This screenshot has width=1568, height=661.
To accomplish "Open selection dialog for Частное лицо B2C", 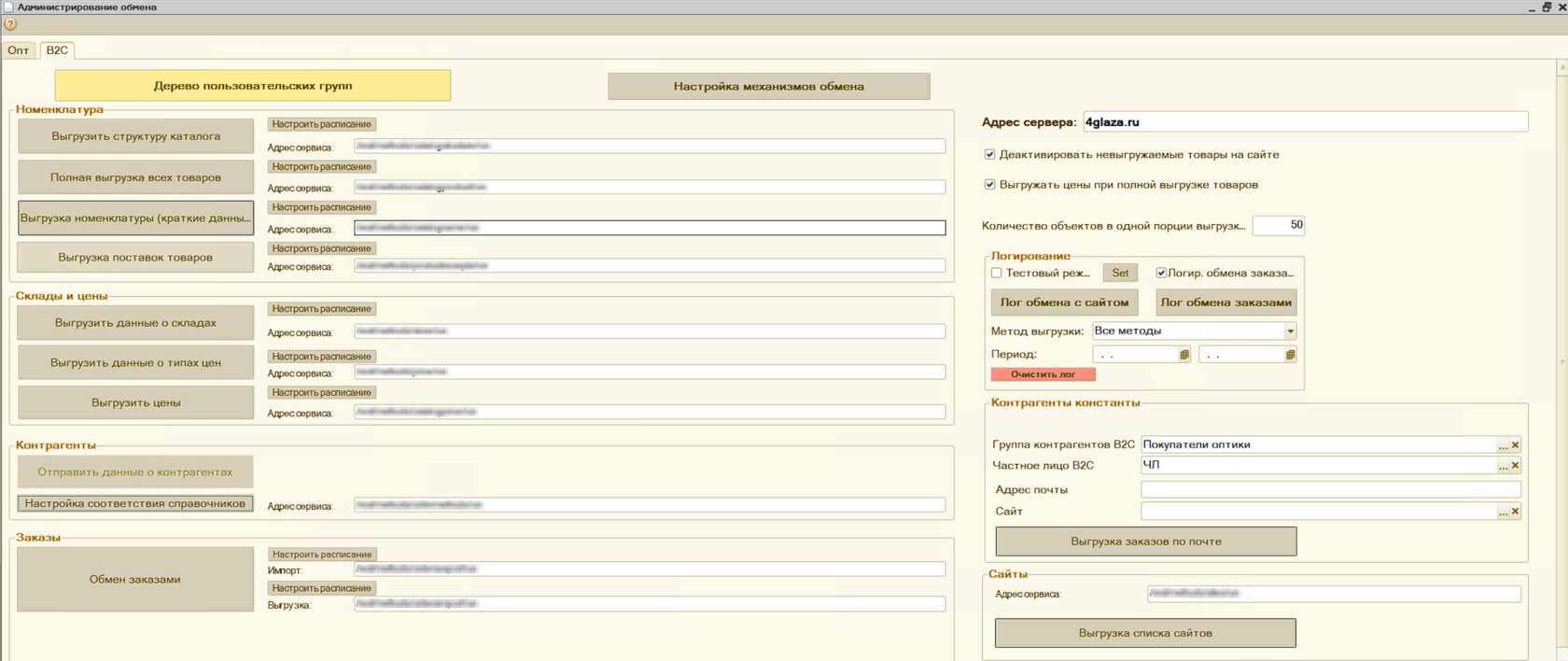I will tap(1503, 466).
